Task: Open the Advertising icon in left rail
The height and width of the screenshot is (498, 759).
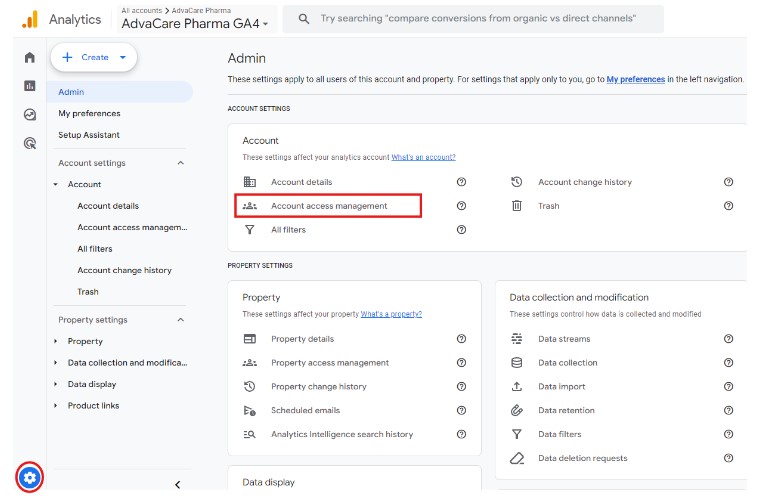Action: (30, 143)
